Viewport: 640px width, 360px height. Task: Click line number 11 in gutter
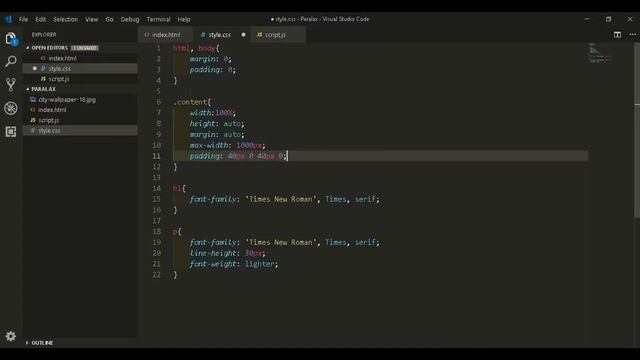click(157, 156)
